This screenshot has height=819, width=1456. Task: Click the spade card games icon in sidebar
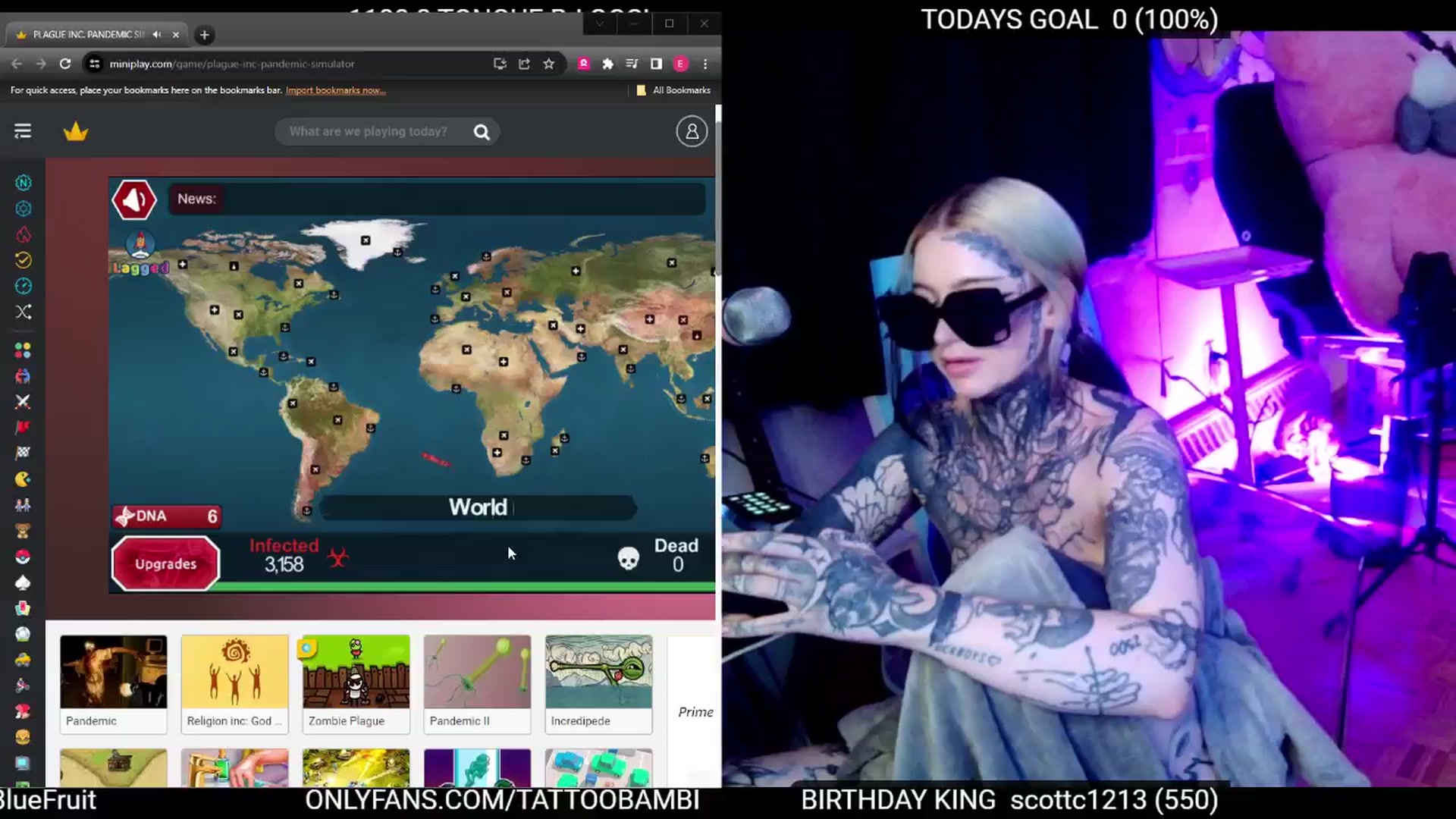click(x=23, y=582)
